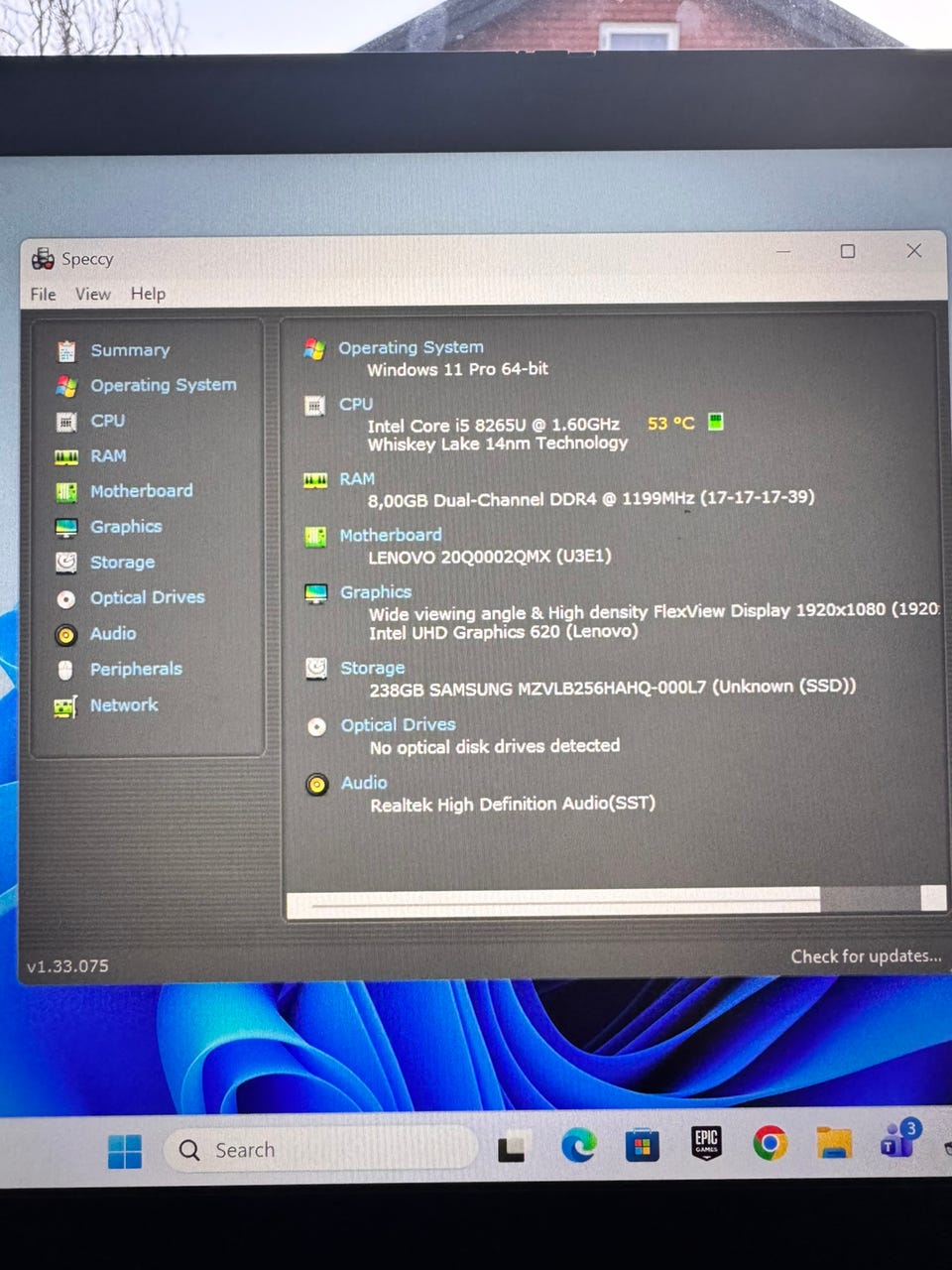Click the Storage icon in summary pane

[316, 669]
